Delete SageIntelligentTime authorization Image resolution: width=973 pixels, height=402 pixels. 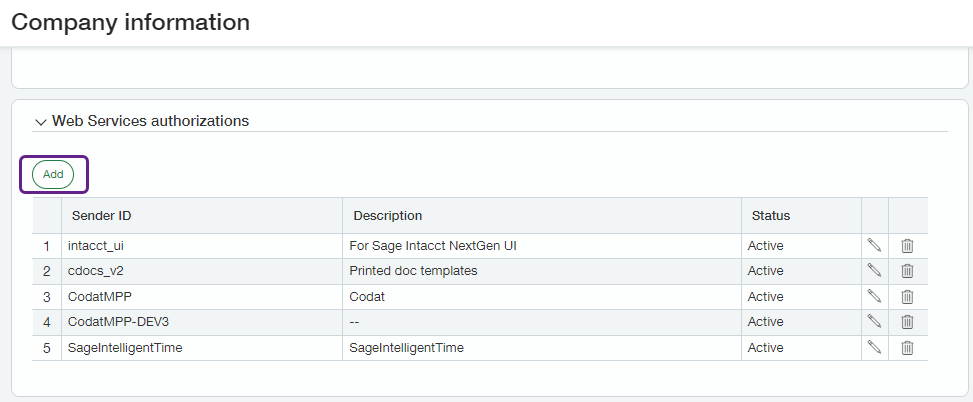(907, 348)
